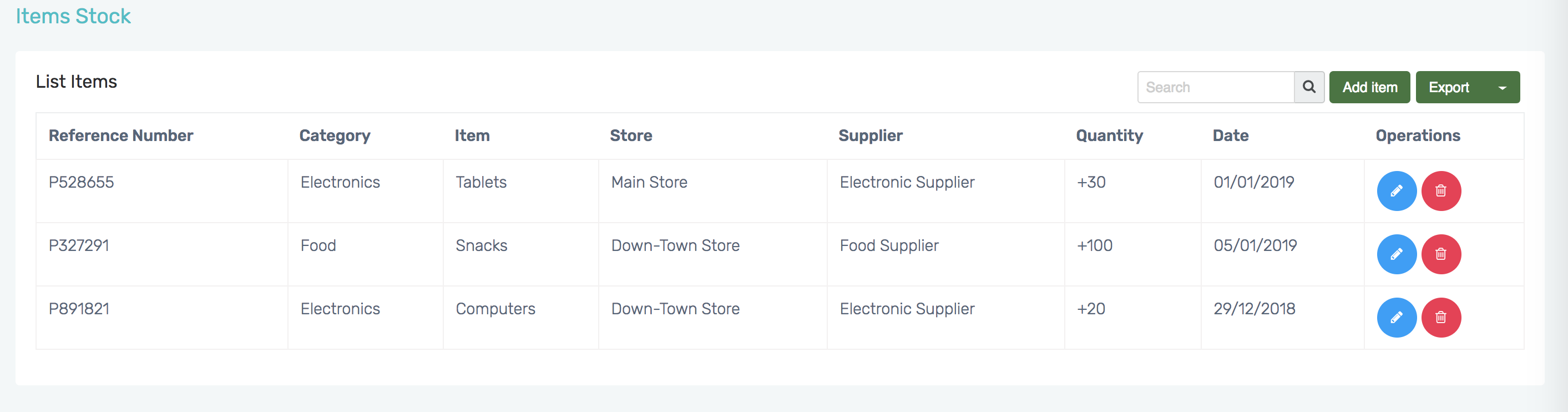Click the Quantity column header

coord(1109,135)
